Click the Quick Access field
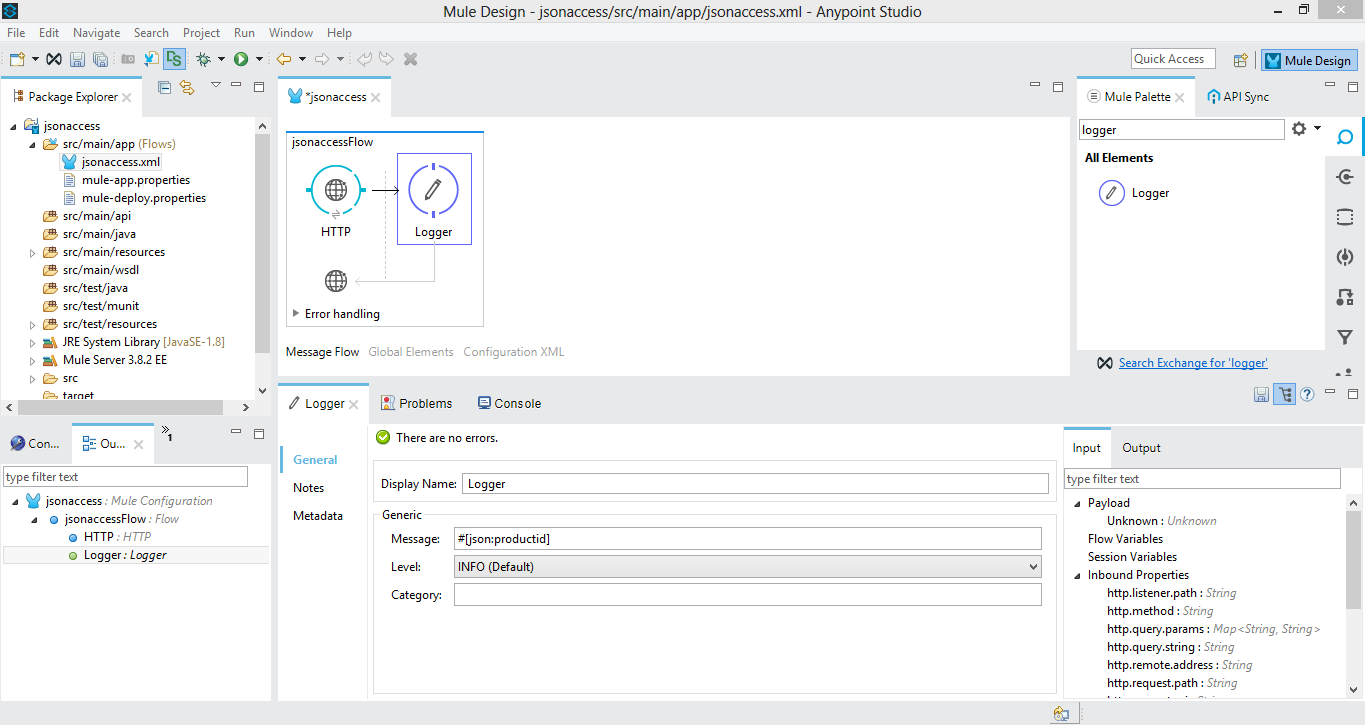Image resolution: width=1365 pixels, height=725 pixels. (x=1173, y=59)
